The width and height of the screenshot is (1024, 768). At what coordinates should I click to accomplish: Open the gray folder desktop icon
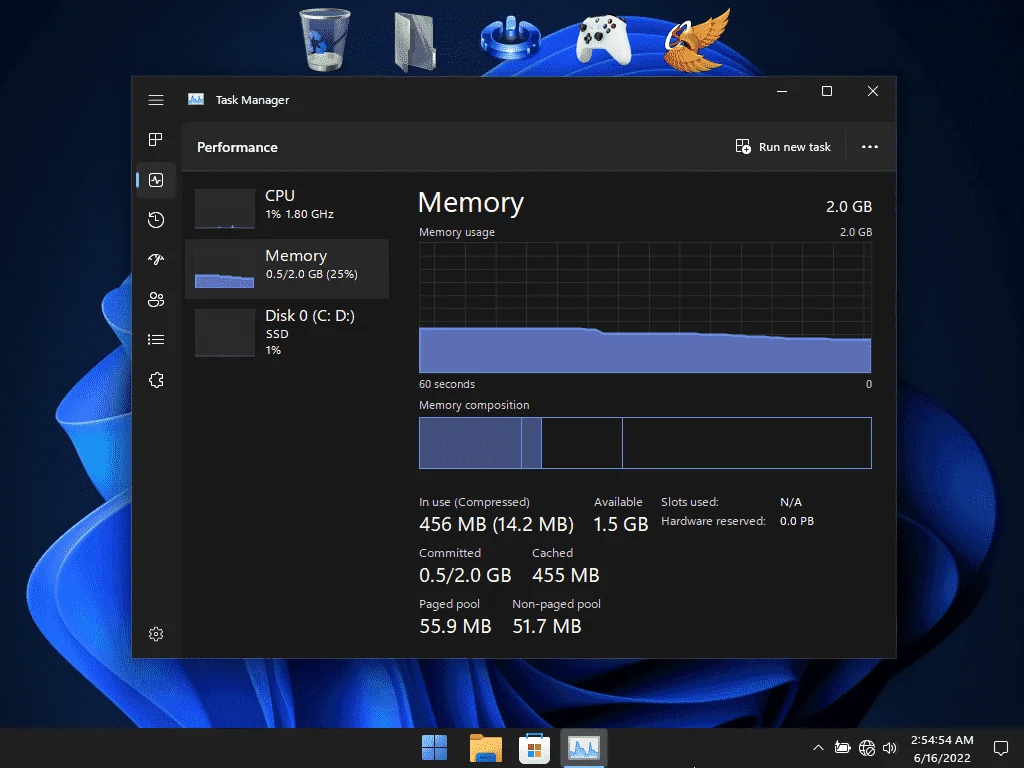point(415,41)
